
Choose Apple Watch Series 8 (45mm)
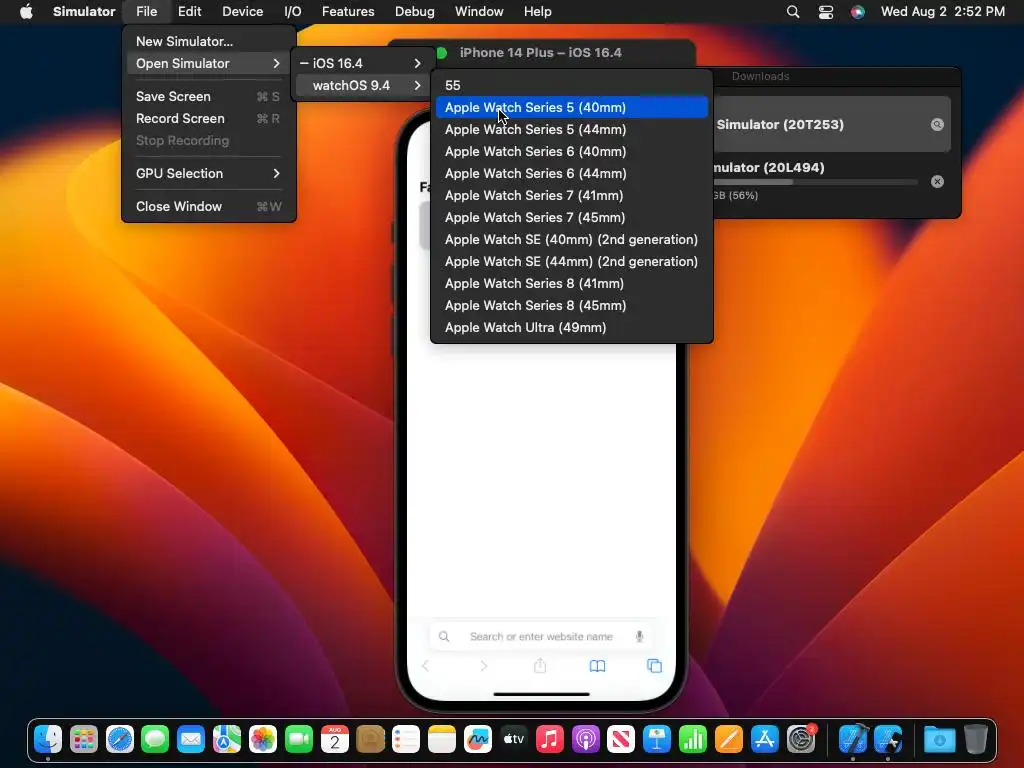pos(571,306)
